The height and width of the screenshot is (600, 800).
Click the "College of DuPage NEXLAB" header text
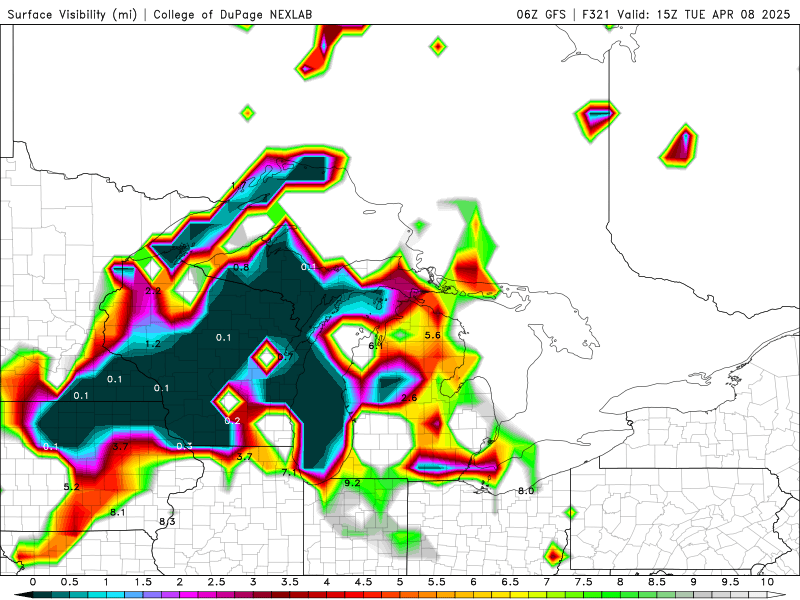[233, 14]
